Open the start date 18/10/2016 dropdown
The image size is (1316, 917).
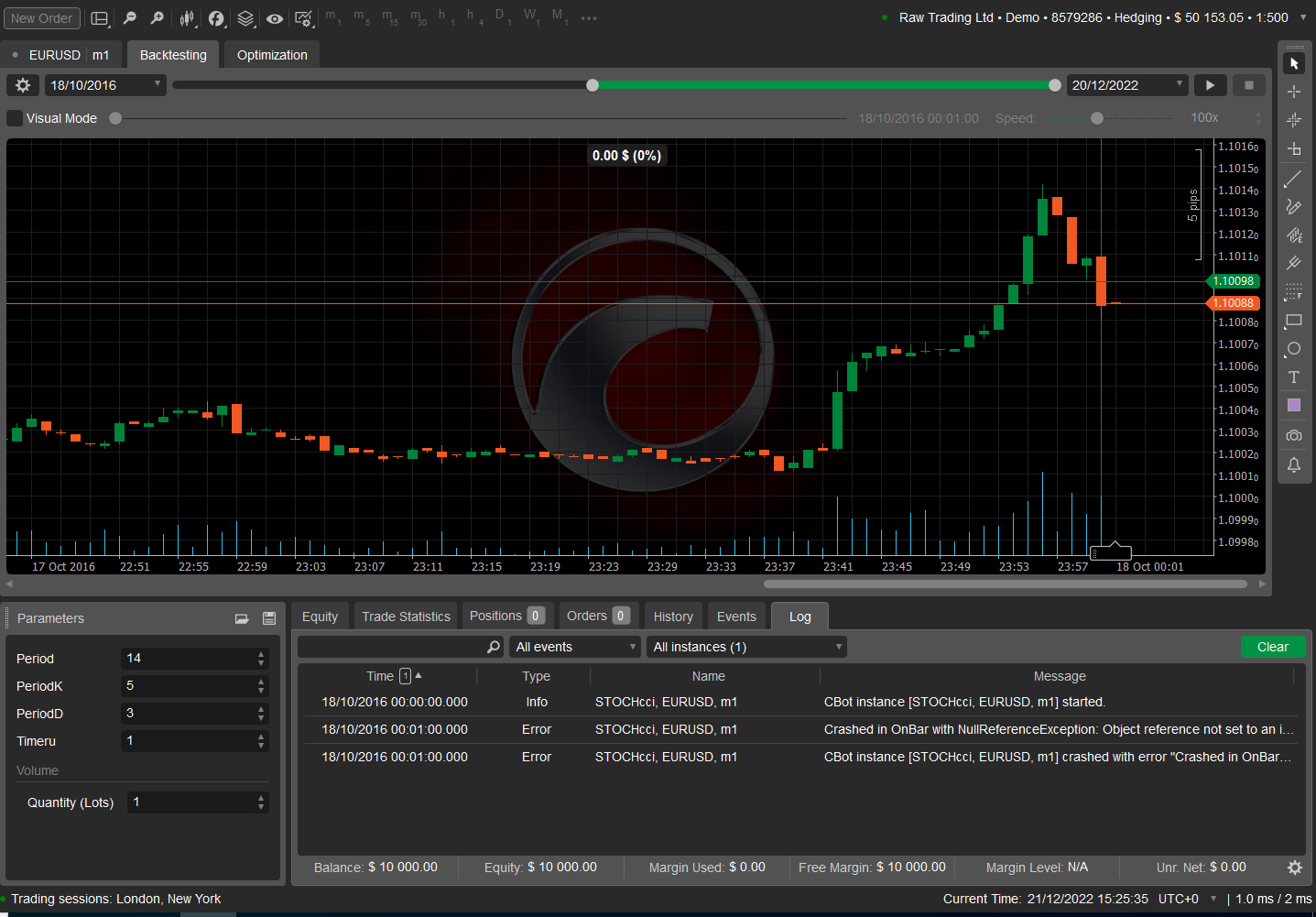pos(105,85)
